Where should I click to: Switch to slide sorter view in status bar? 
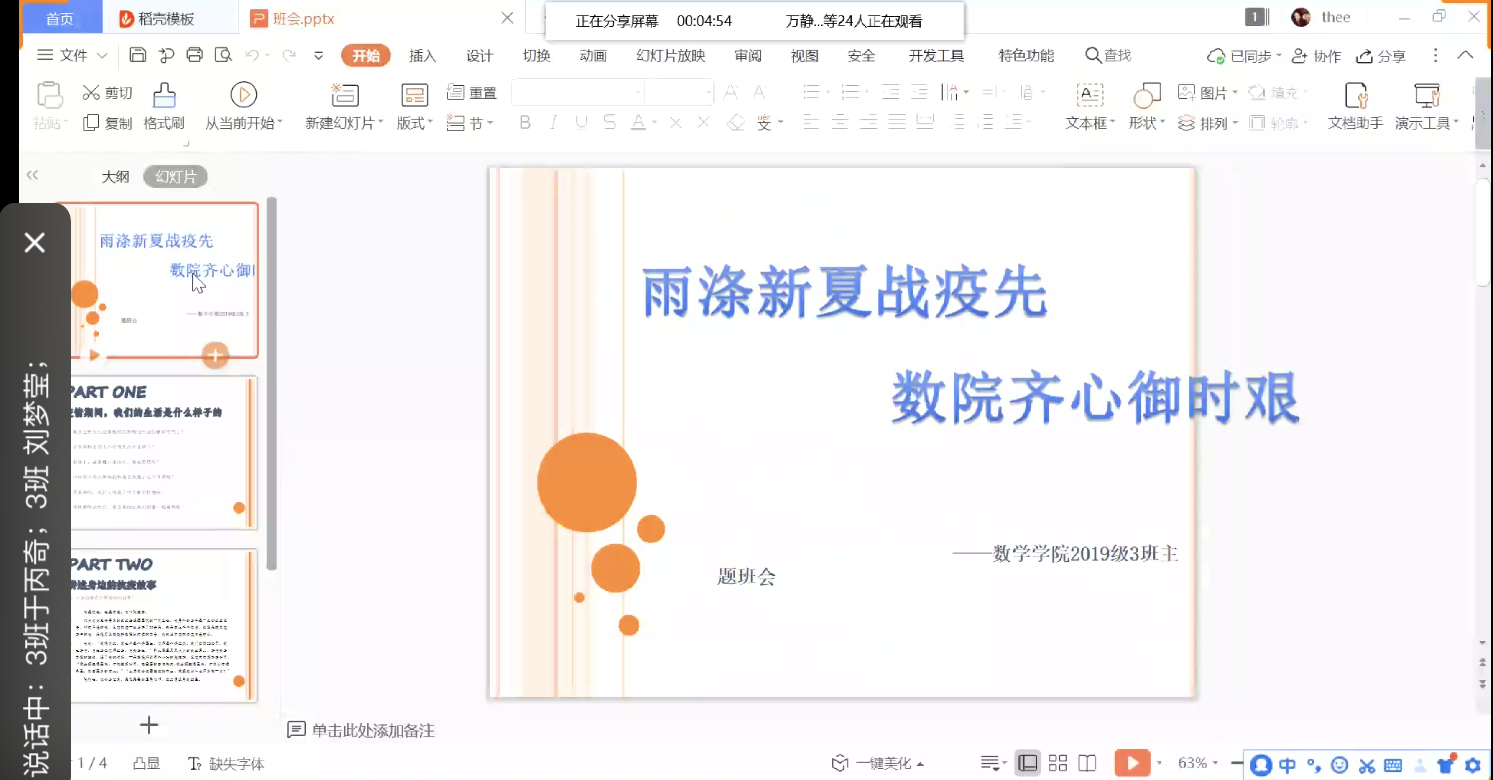click(1057, 763)
